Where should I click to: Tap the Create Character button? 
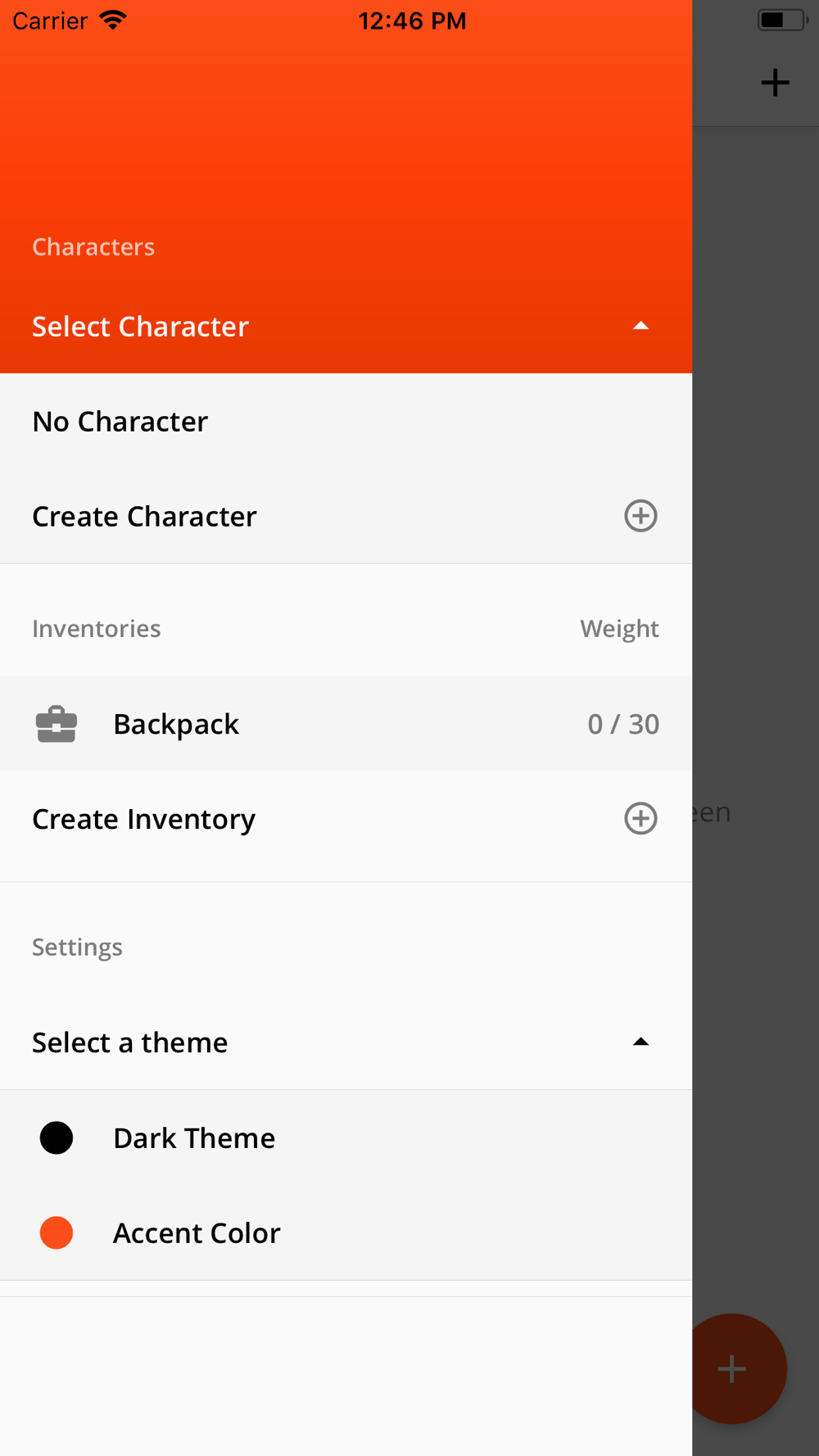coord(346,516)
